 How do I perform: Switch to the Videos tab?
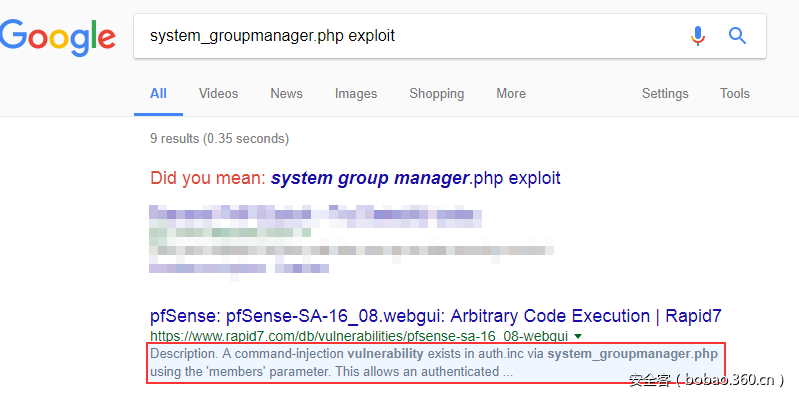[x=219, y=94]
